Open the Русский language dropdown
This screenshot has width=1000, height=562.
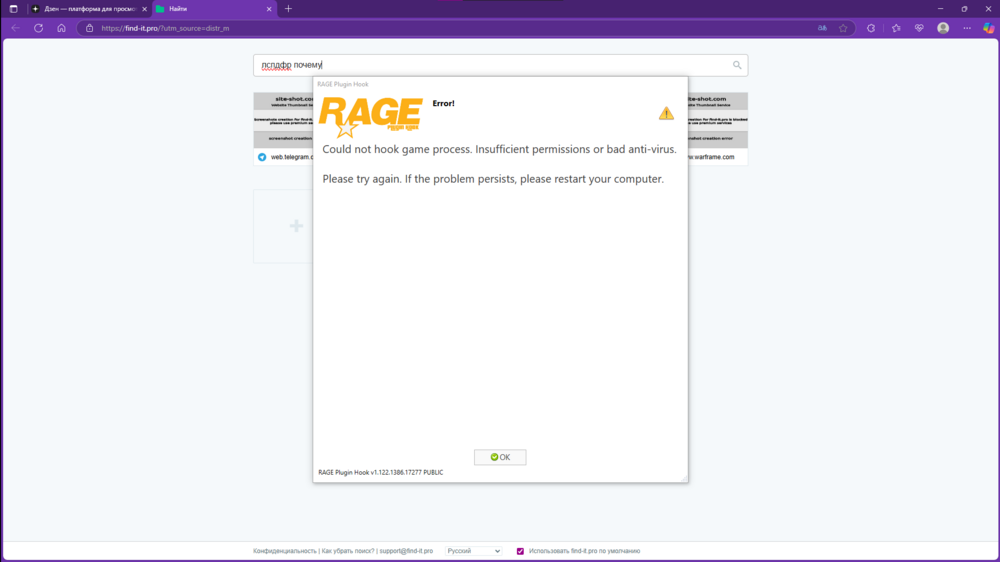(x=473, y=551)
